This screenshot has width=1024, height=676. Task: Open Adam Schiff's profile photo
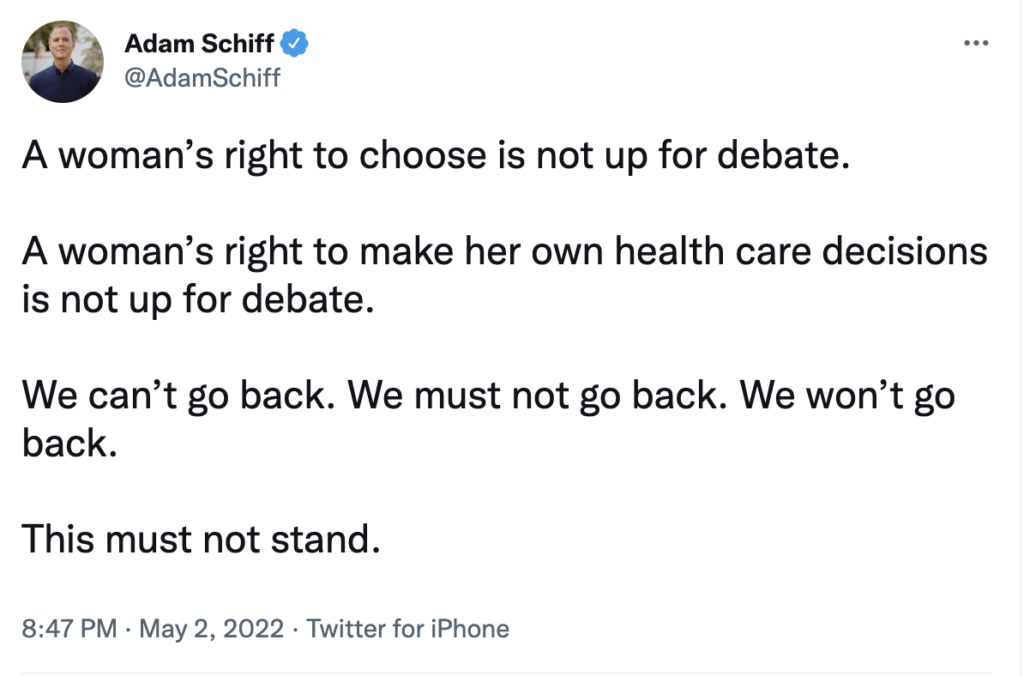pos(62,62)
